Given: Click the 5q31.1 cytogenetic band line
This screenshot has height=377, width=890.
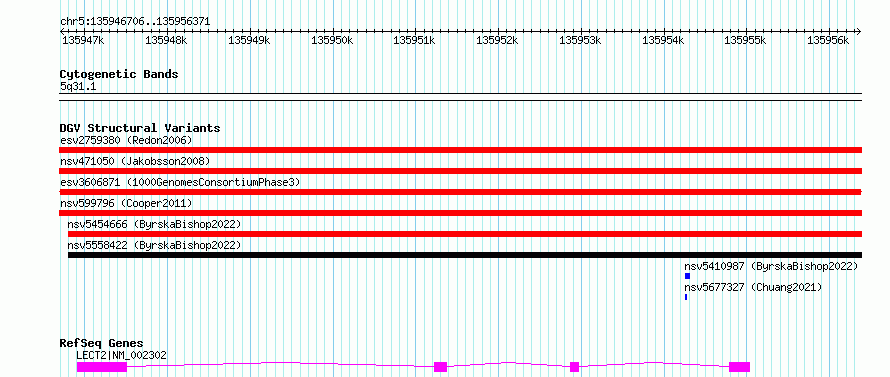Looking at the screenshot, I should pyautogui.click(x=460, y=97).
